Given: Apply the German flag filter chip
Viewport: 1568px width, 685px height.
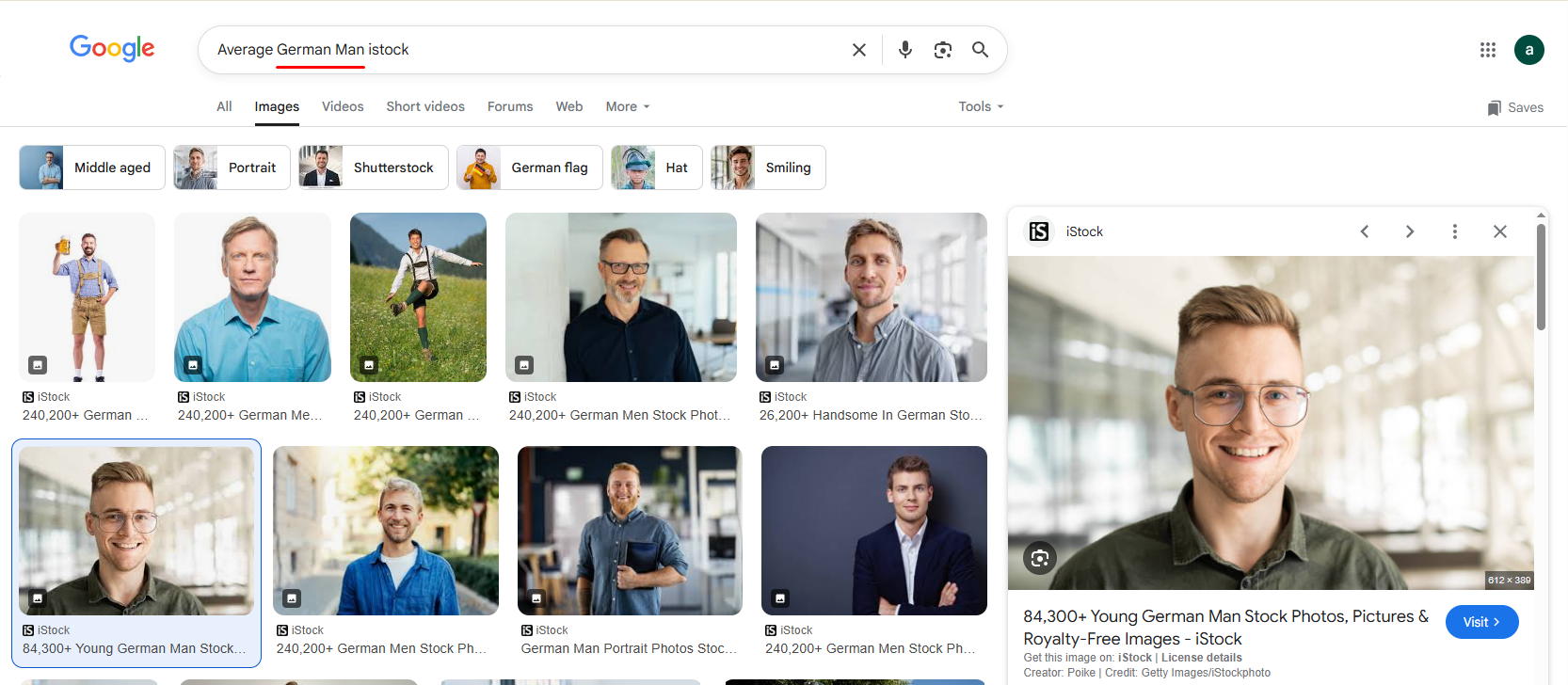Looking at the screenshot, I should click(529, 167).
